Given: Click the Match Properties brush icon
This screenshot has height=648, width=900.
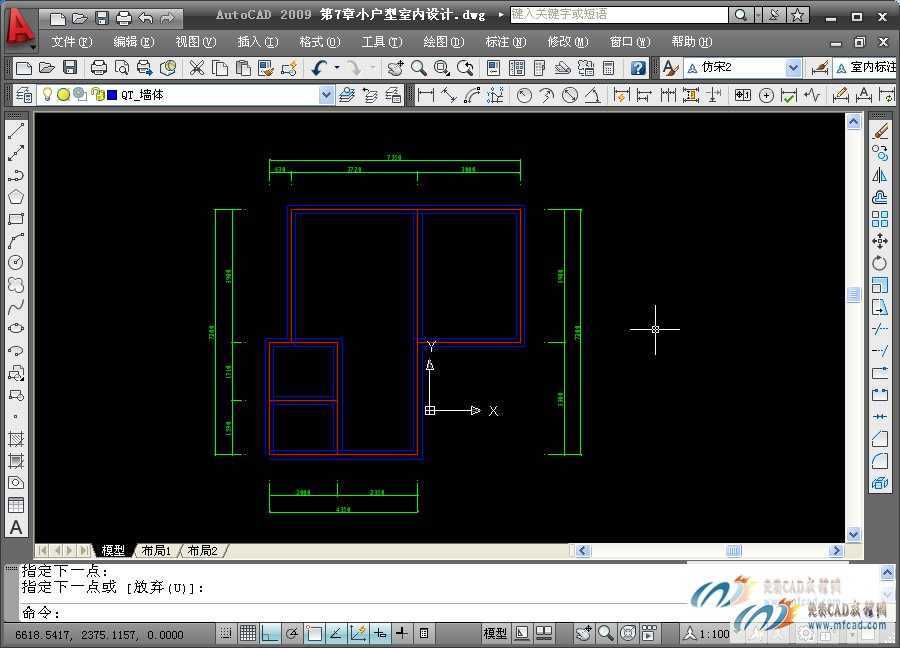Looking at the screenshot, I should (266, 68).
